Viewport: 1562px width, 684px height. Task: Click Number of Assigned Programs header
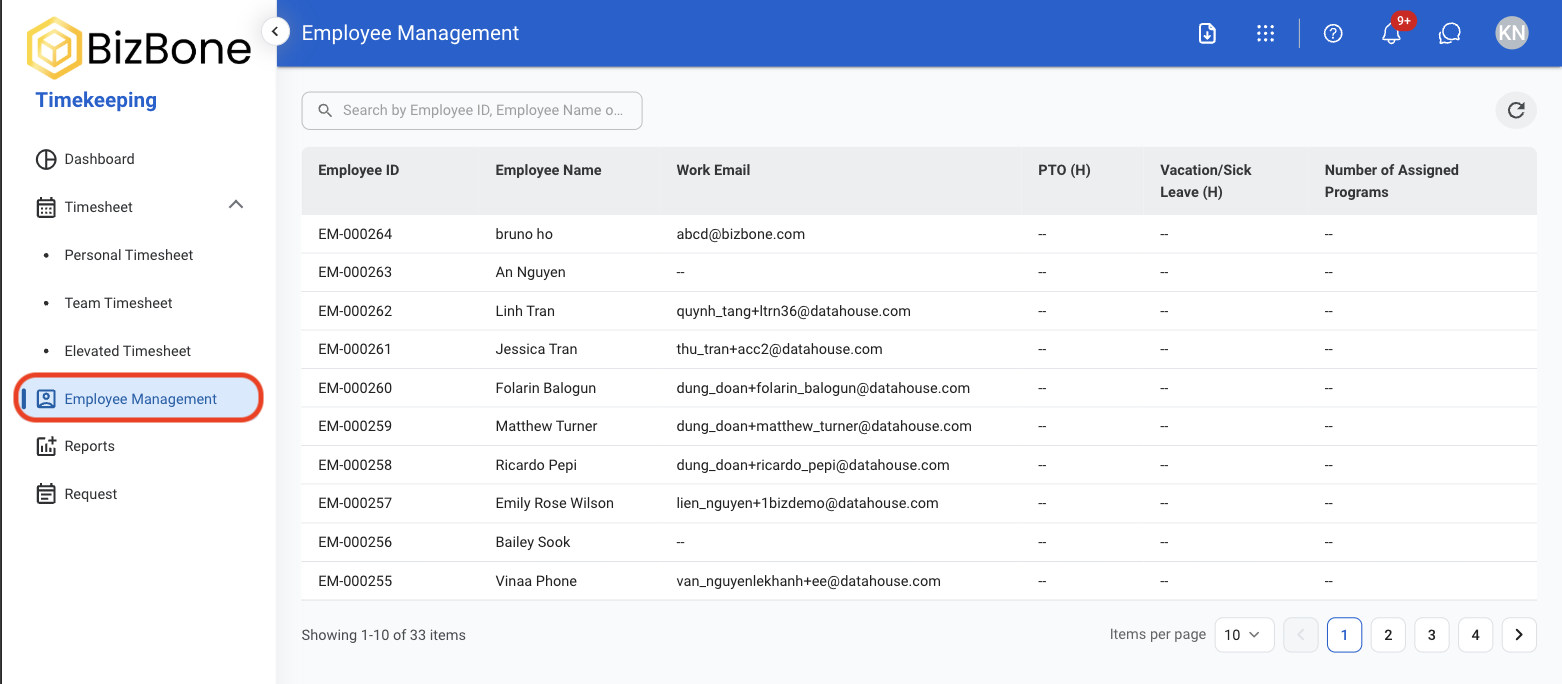(1392, 181)
